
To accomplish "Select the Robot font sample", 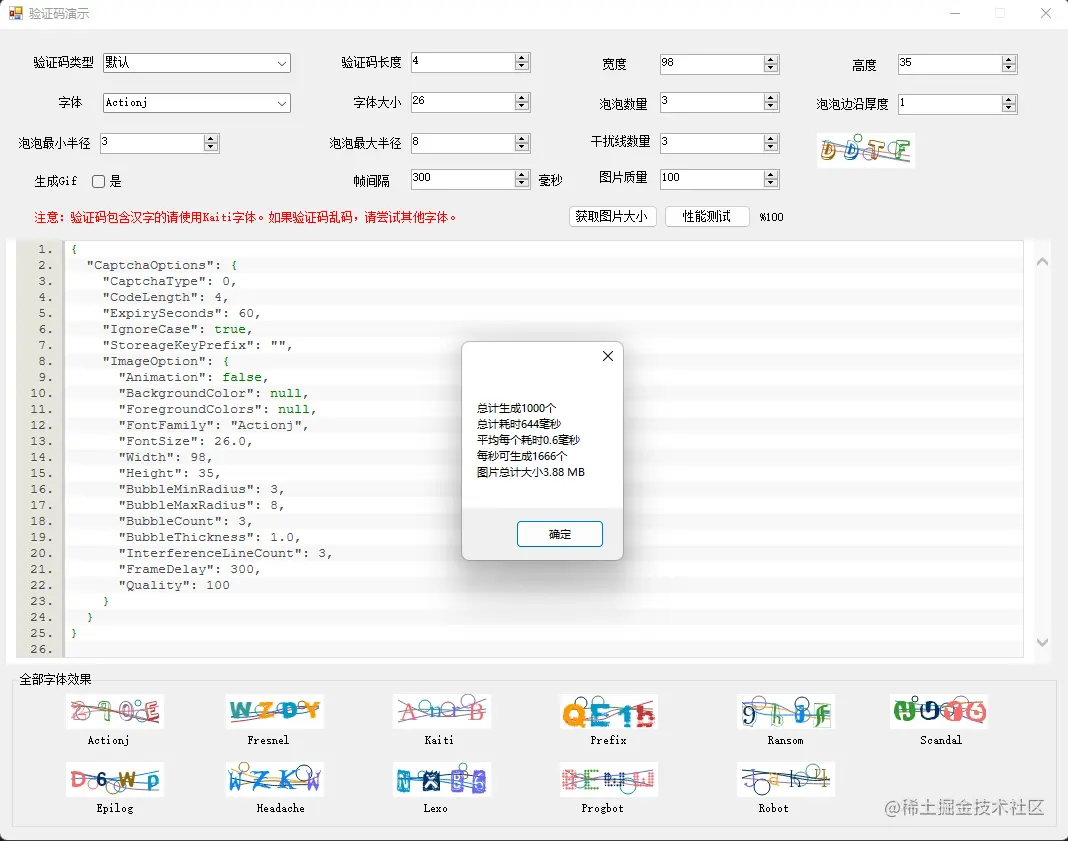I will pyautogui.click(x=786, y=778).
